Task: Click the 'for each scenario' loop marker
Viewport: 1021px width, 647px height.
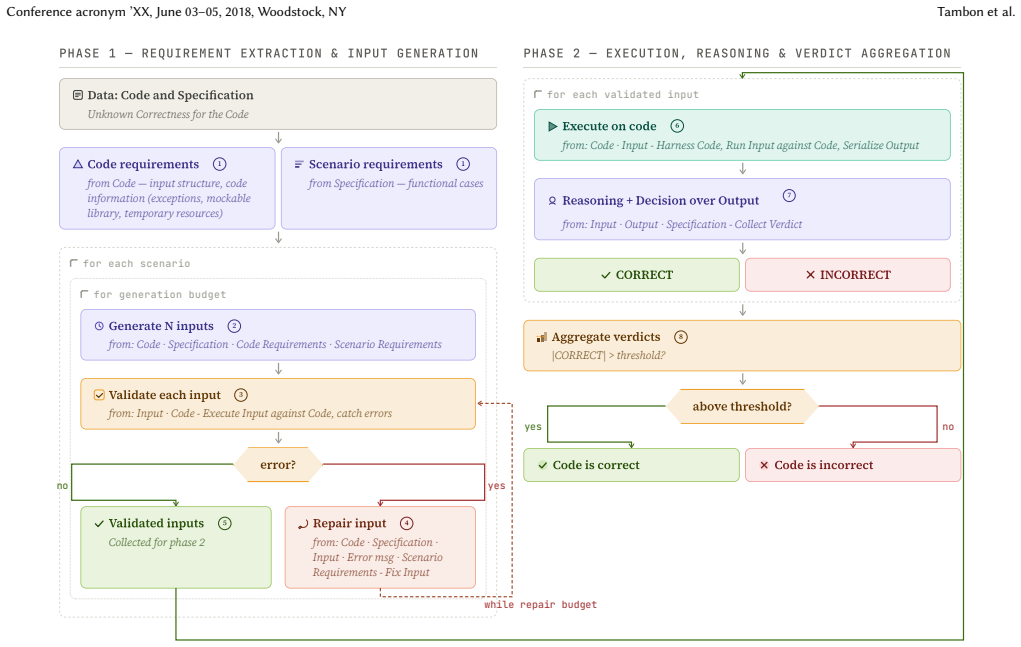Action: coord(130,264)
